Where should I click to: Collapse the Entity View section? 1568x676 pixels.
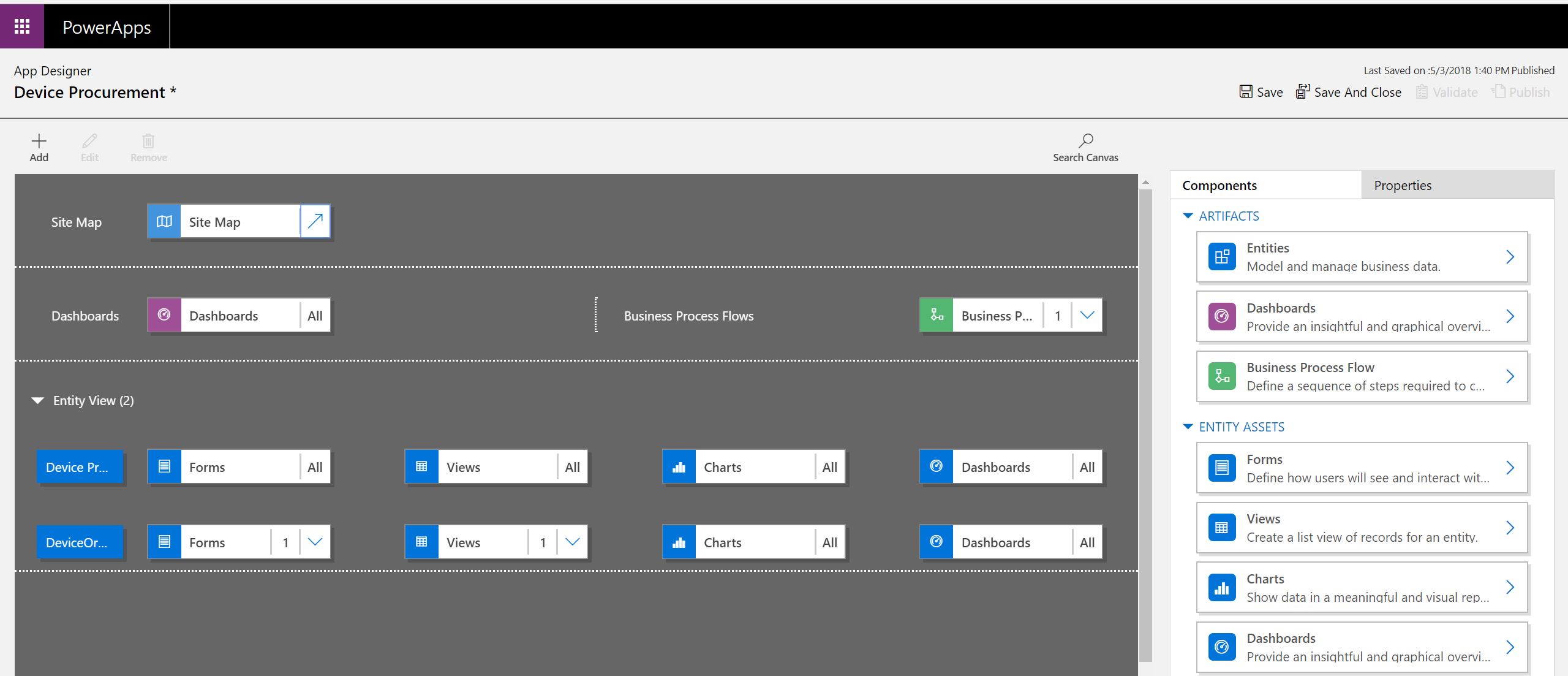coord(37,400)
